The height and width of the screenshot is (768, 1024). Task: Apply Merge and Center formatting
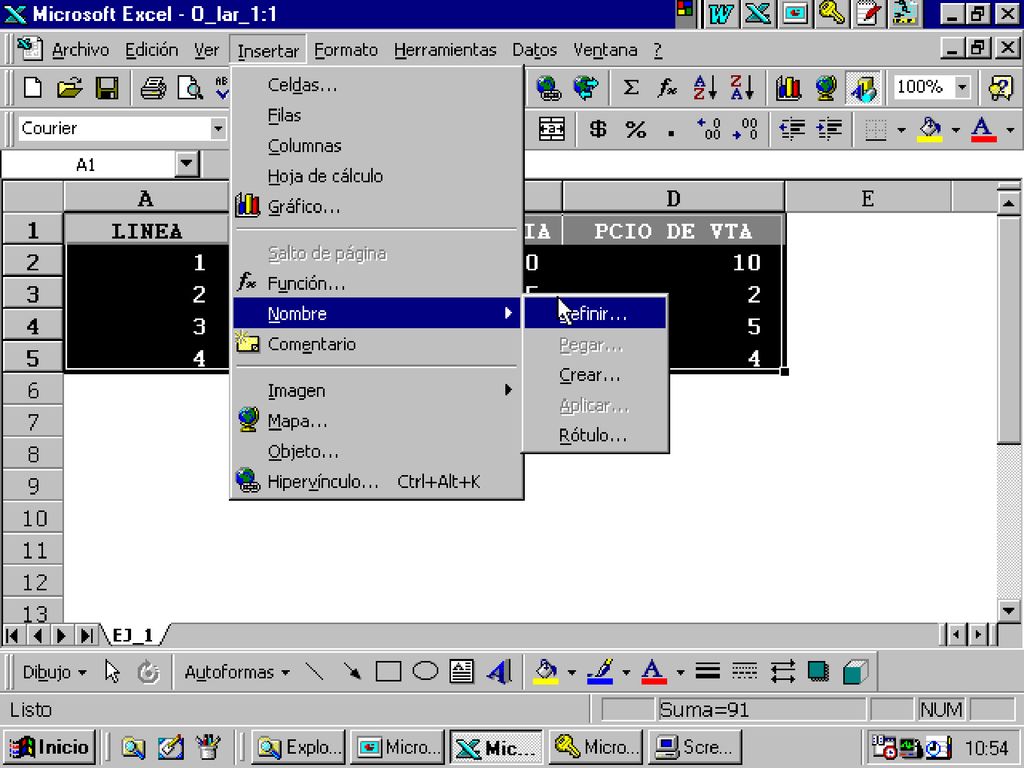pos(551,129)
